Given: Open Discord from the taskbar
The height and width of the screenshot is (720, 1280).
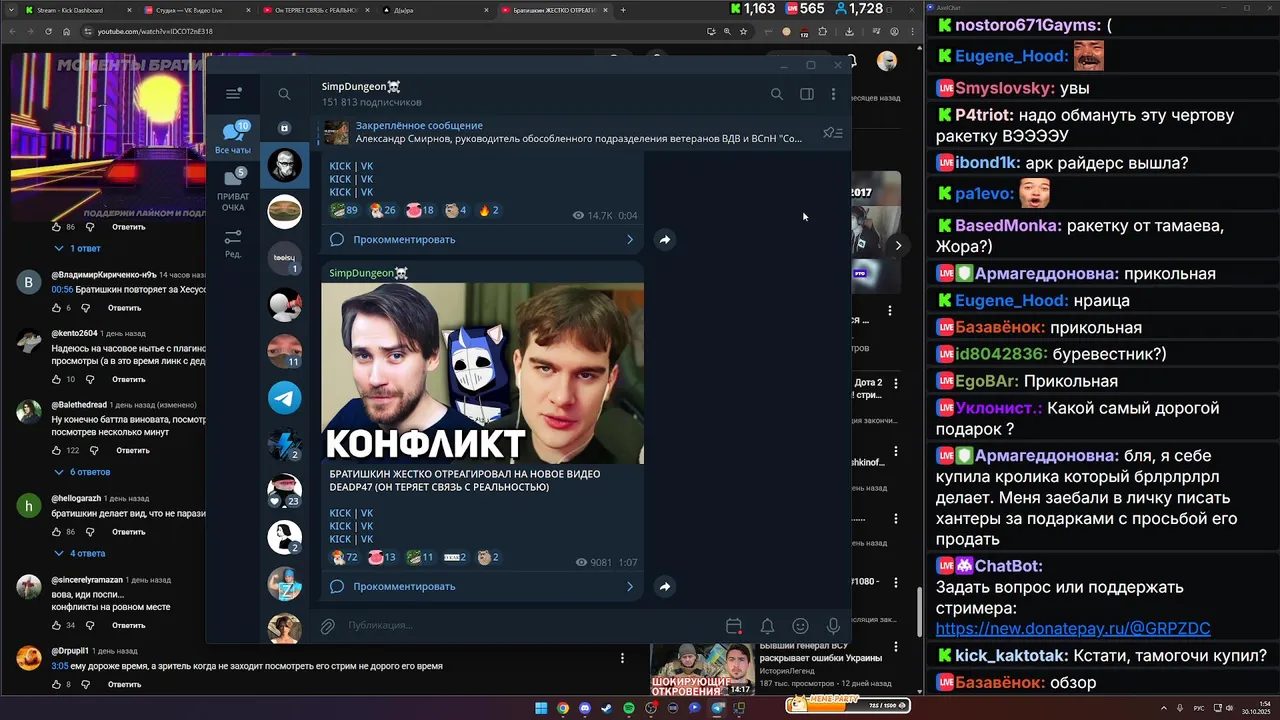Looking at the screenshot, I should pos(585,708).
